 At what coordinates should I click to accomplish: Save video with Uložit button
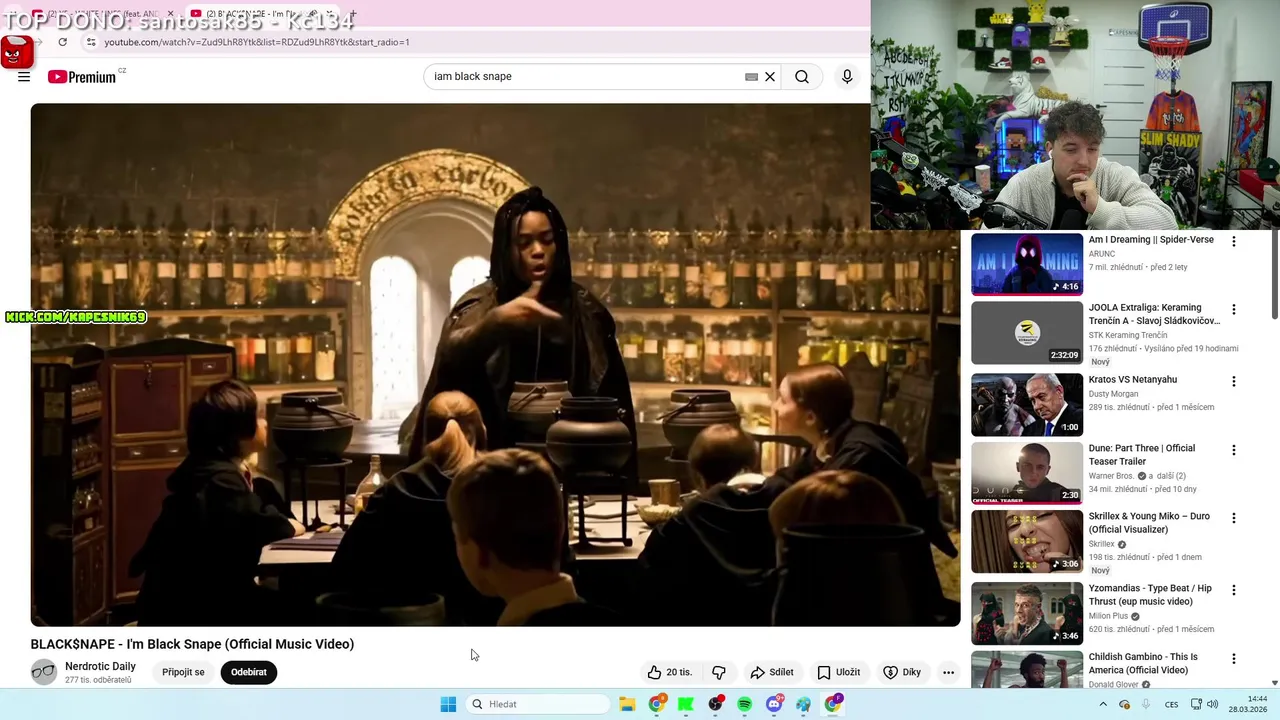coord(838,672)
